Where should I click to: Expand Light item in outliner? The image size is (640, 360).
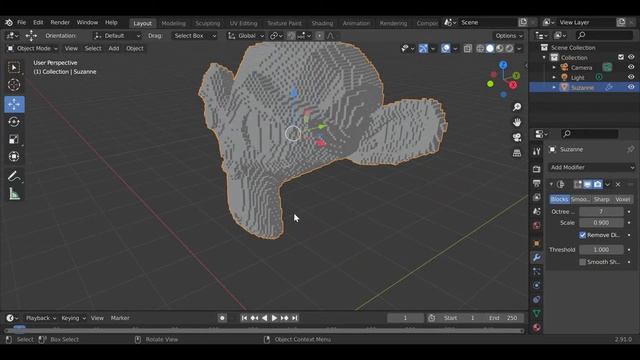pos(554,77)
